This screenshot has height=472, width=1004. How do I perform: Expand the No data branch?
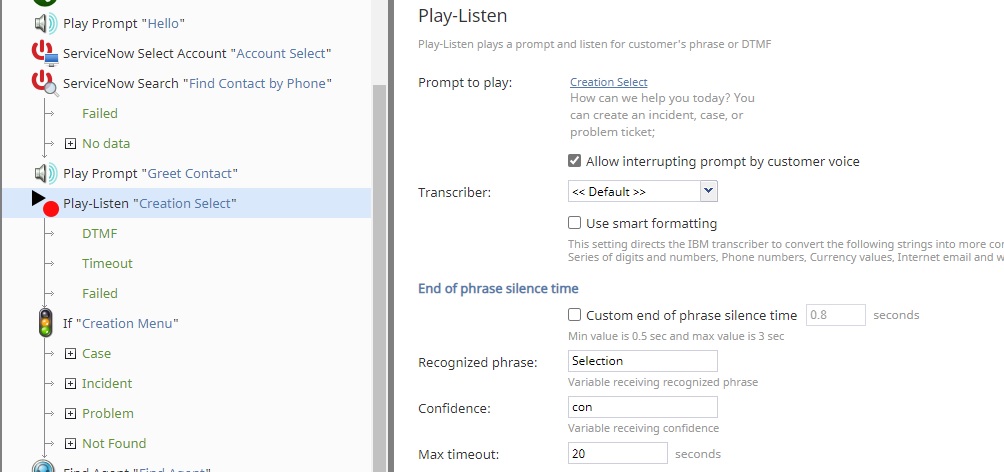tap(70, 143)
